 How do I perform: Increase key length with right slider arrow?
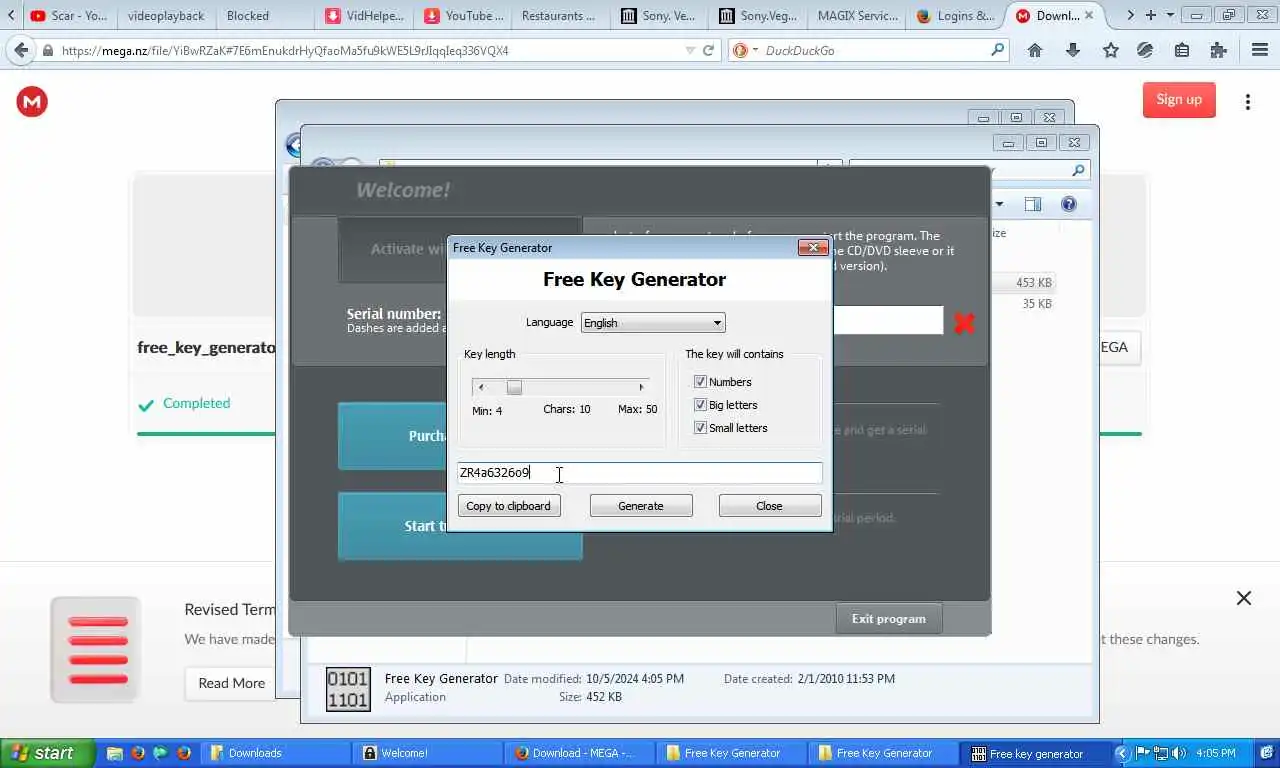coord(641,387)
